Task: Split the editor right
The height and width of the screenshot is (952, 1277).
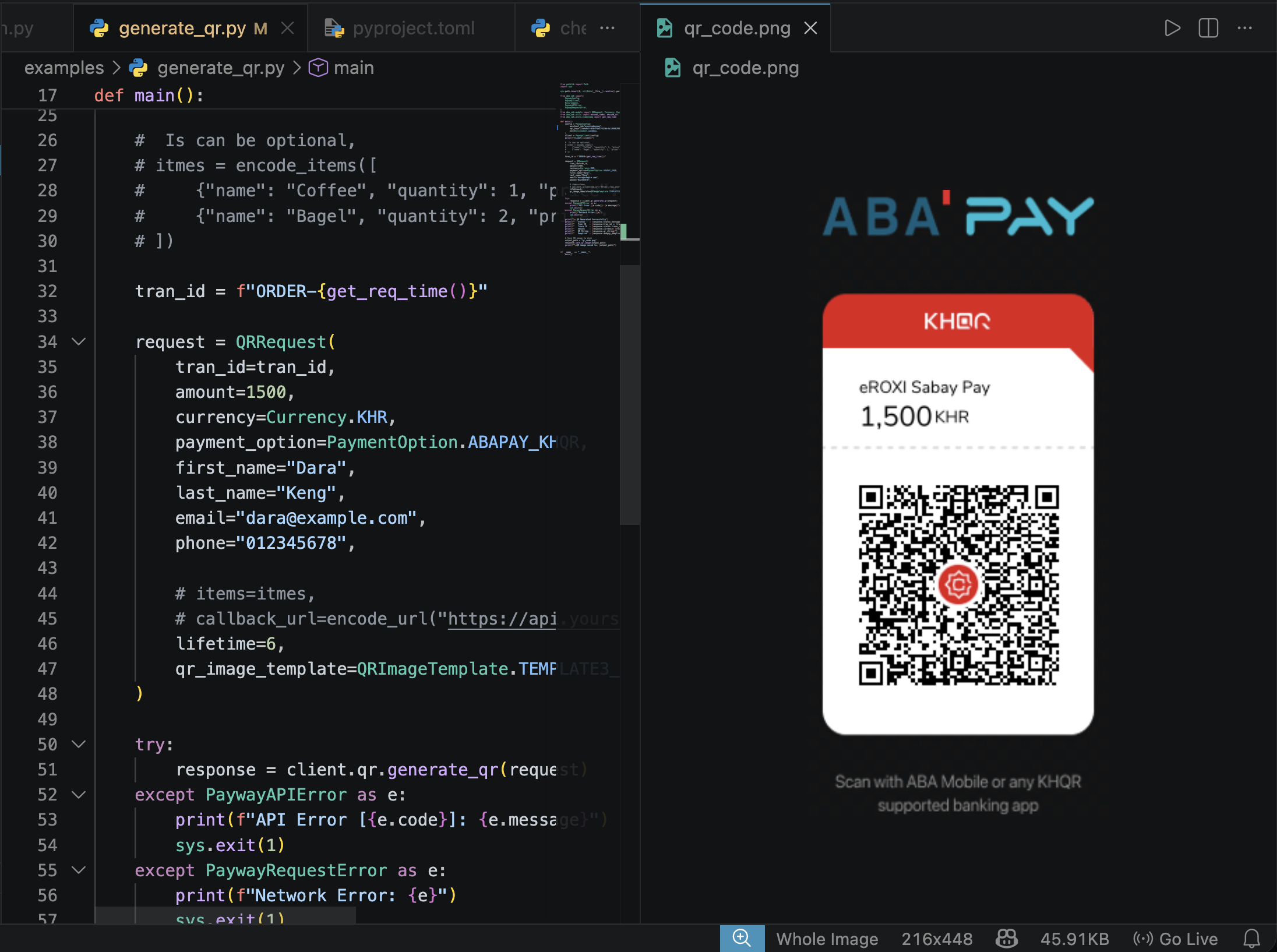Action: pos(1208,28)
